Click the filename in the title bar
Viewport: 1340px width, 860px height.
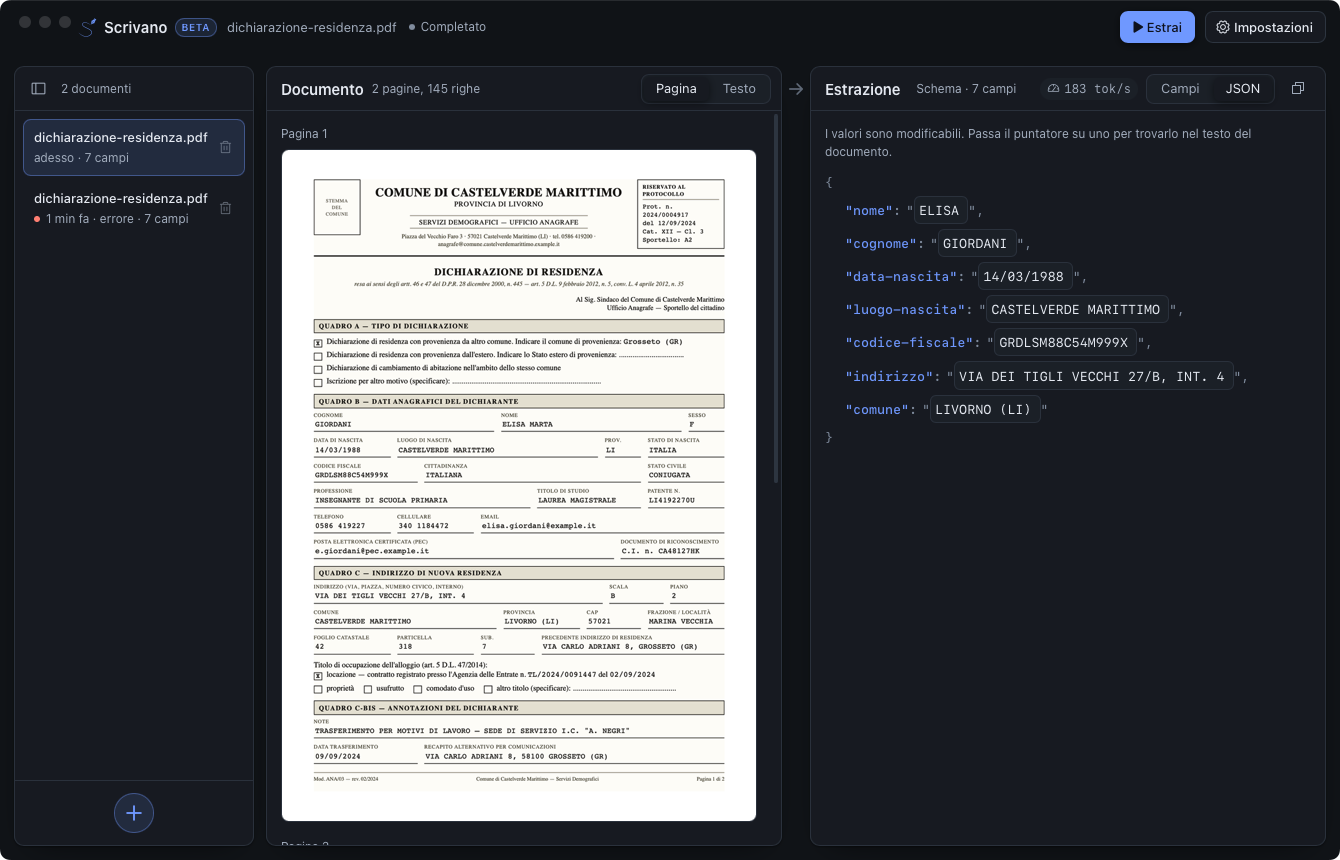click(x=312, y=27)
